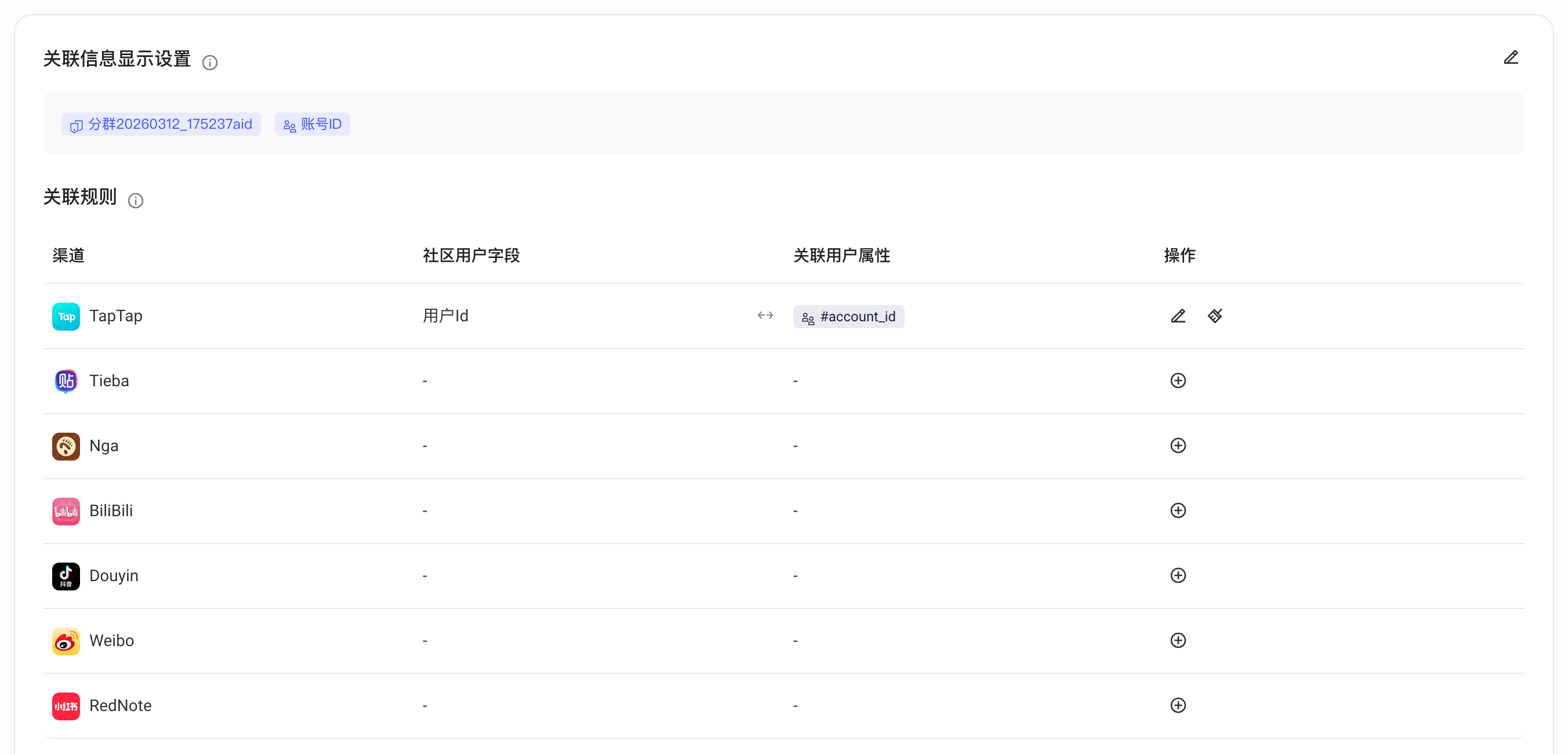Viewport: 1568px width, 754px height.
Task: Add an association rule for RedNote
Action: click(1178, 705)
